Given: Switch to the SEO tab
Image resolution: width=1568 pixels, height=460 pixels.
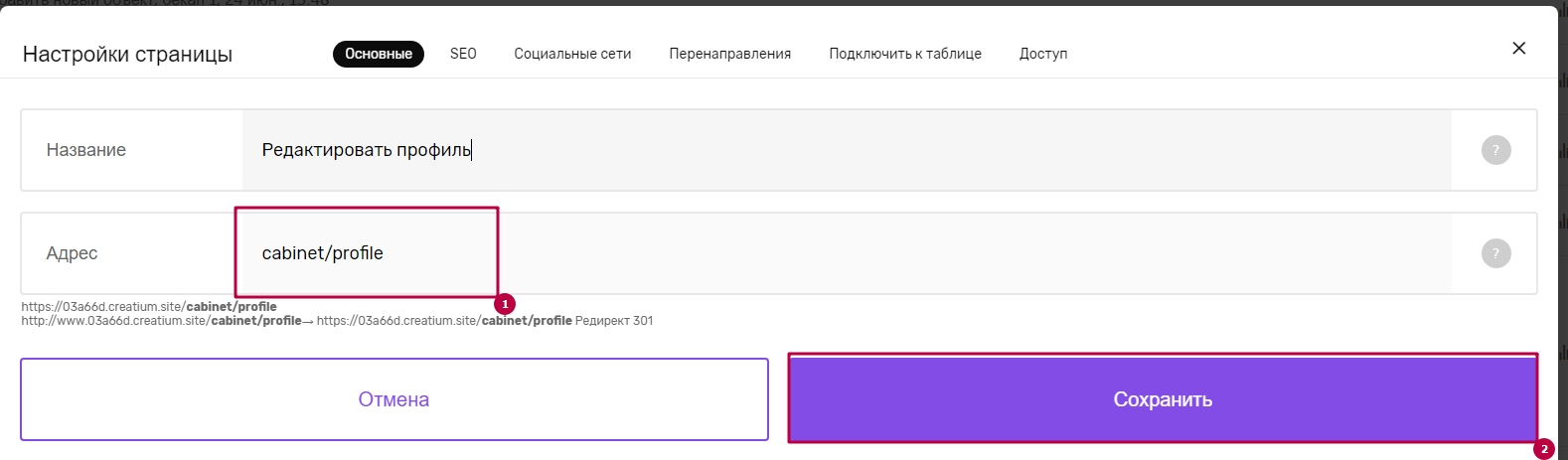Looking at the screenshot, I should [x=463, y=54].
